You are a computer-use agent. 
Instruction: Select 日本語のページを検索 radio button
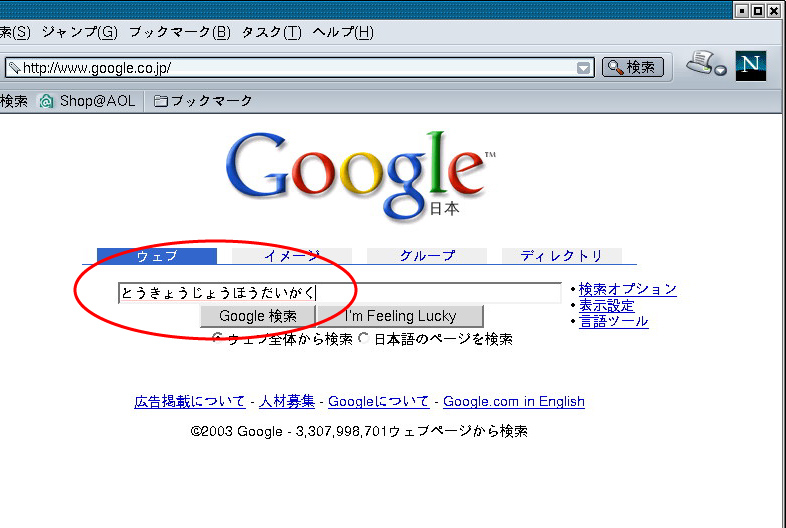pos(364,338)
